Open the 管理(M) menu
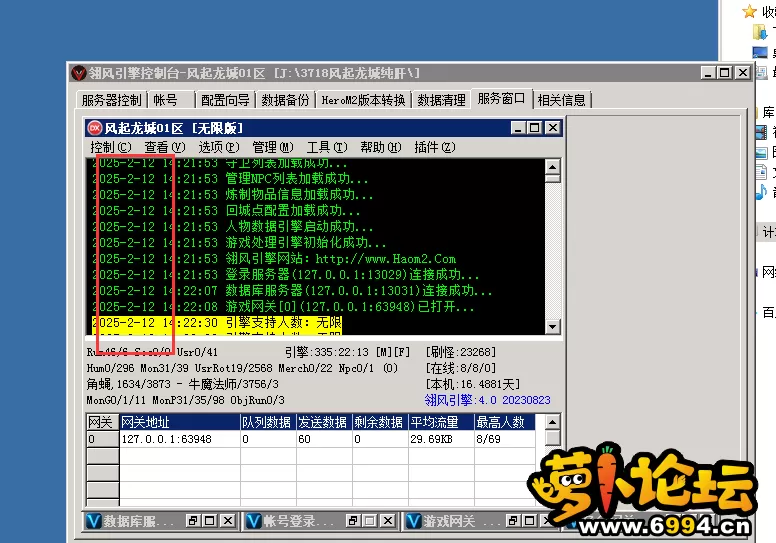The width and height of the screenshot is (776, 543). (x=273, y=147)
